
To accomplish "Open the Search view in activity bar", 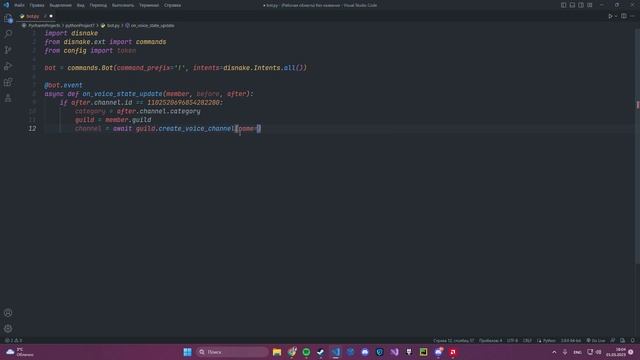I will 8,34.
